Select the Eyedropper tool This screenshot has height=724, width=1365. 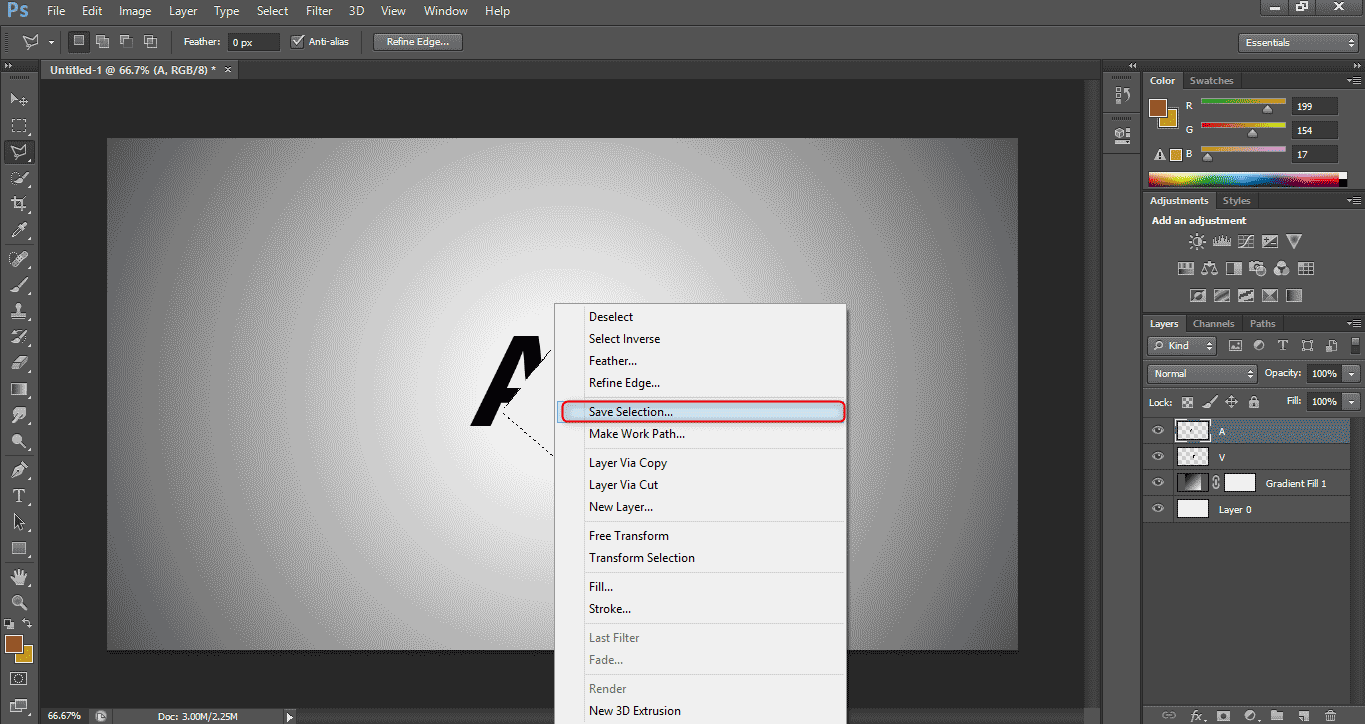point(19,230)
